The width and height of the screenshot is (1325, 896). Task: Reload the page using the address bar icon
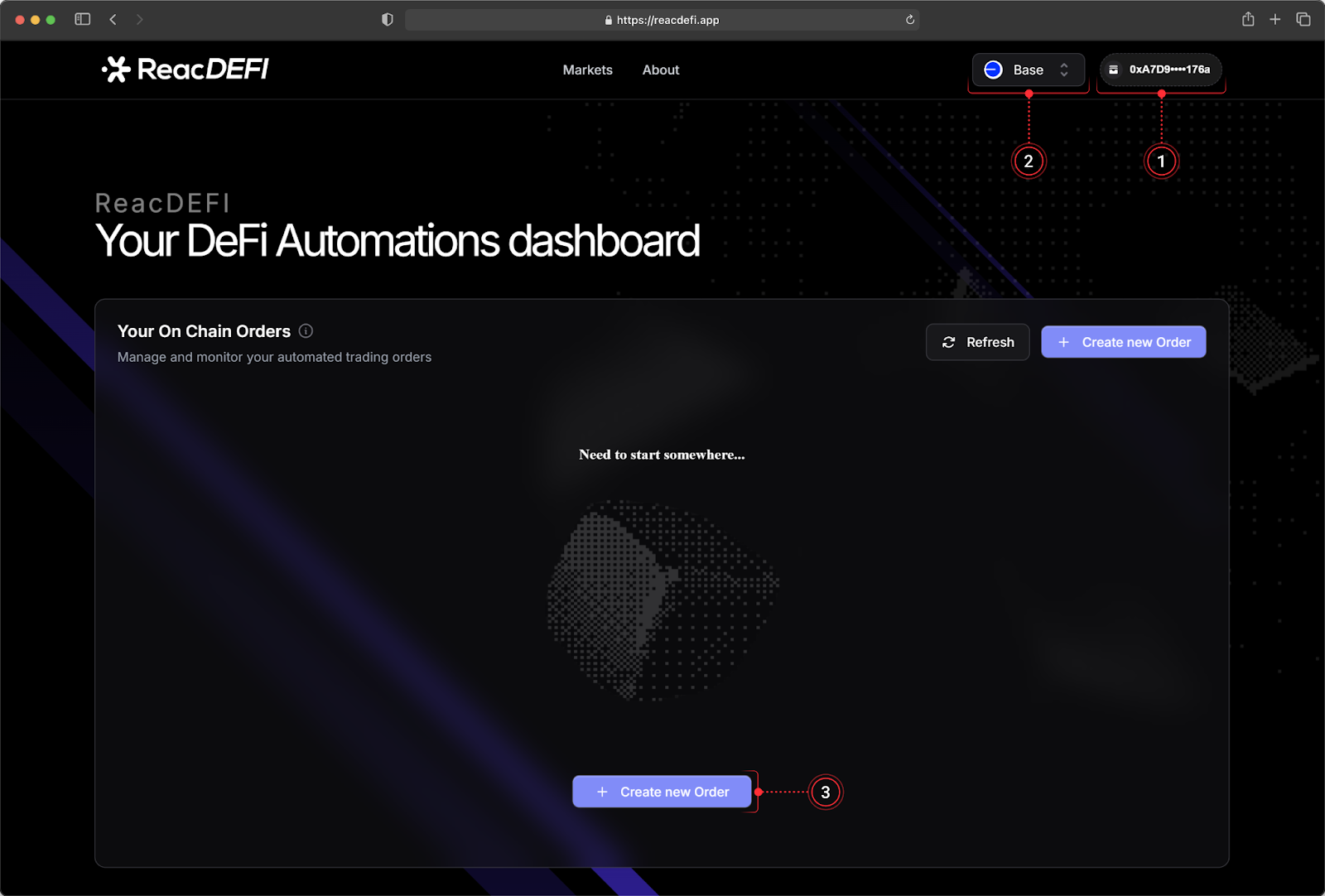[909, 20]
